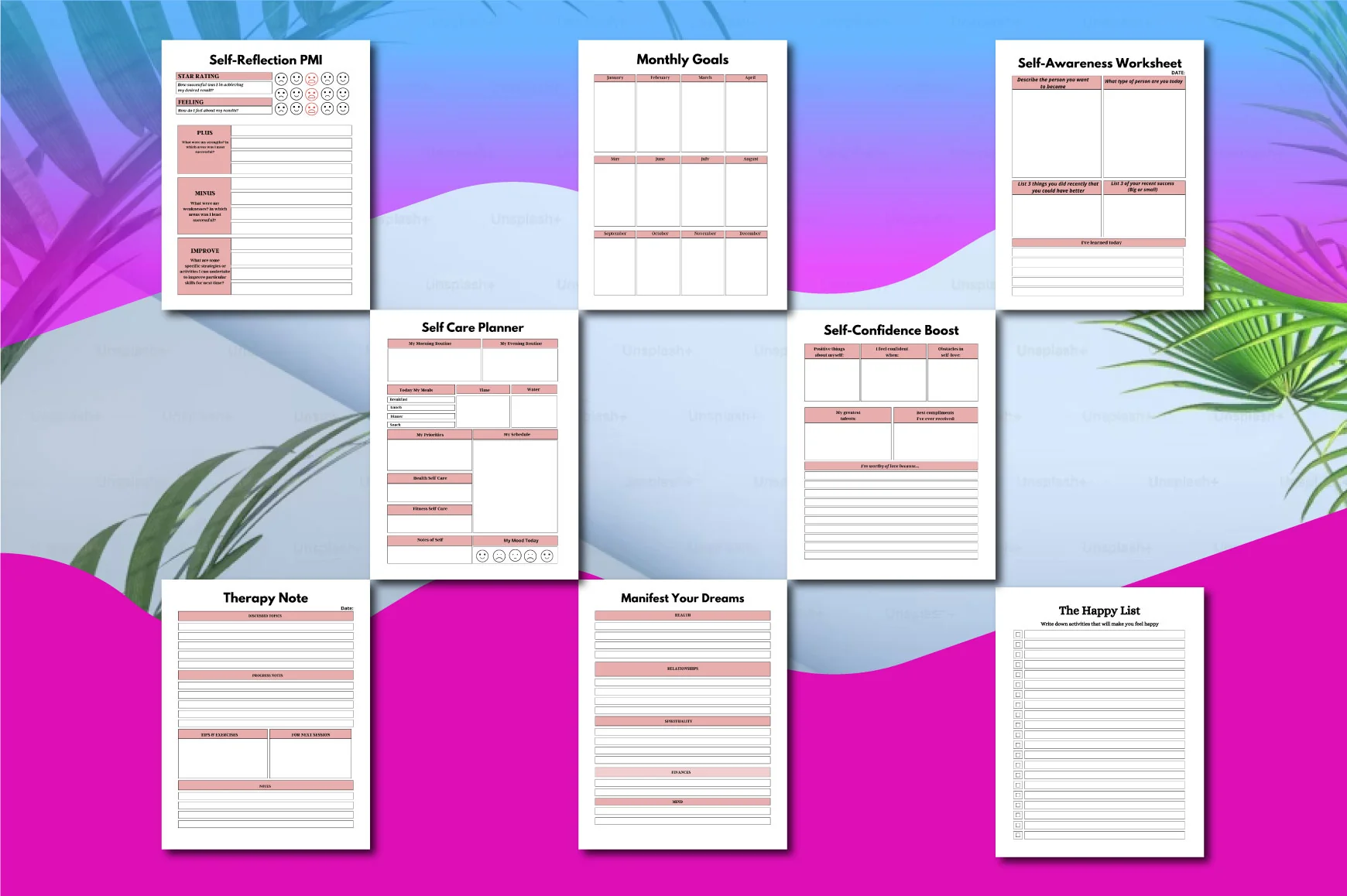Click the June column header
This screenshot has width=1347, height=896.
(660, 159)
